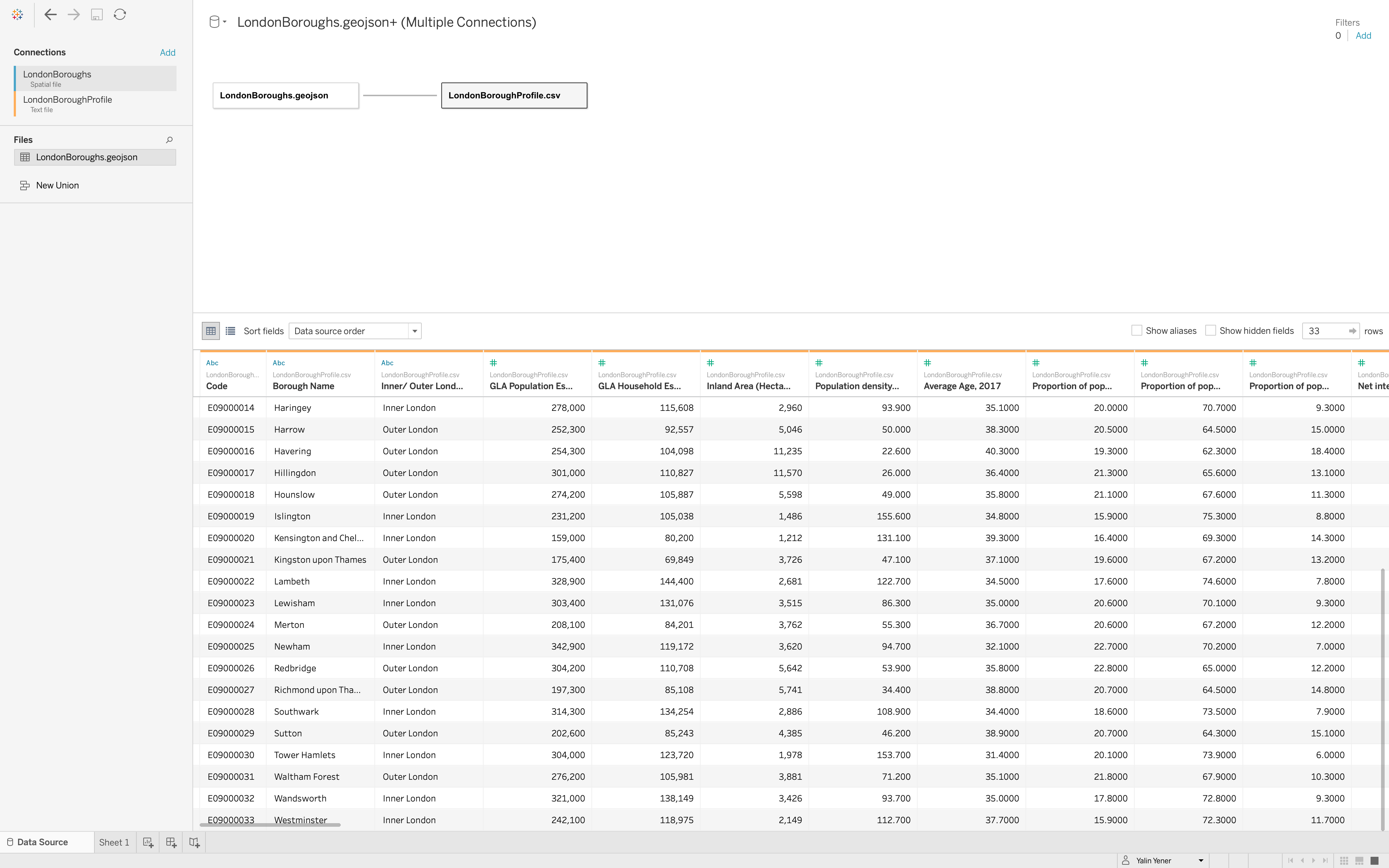This screenshot has width=1389, height=868.
Task: Click the refresh data source icon
Action: pos(119,15)
